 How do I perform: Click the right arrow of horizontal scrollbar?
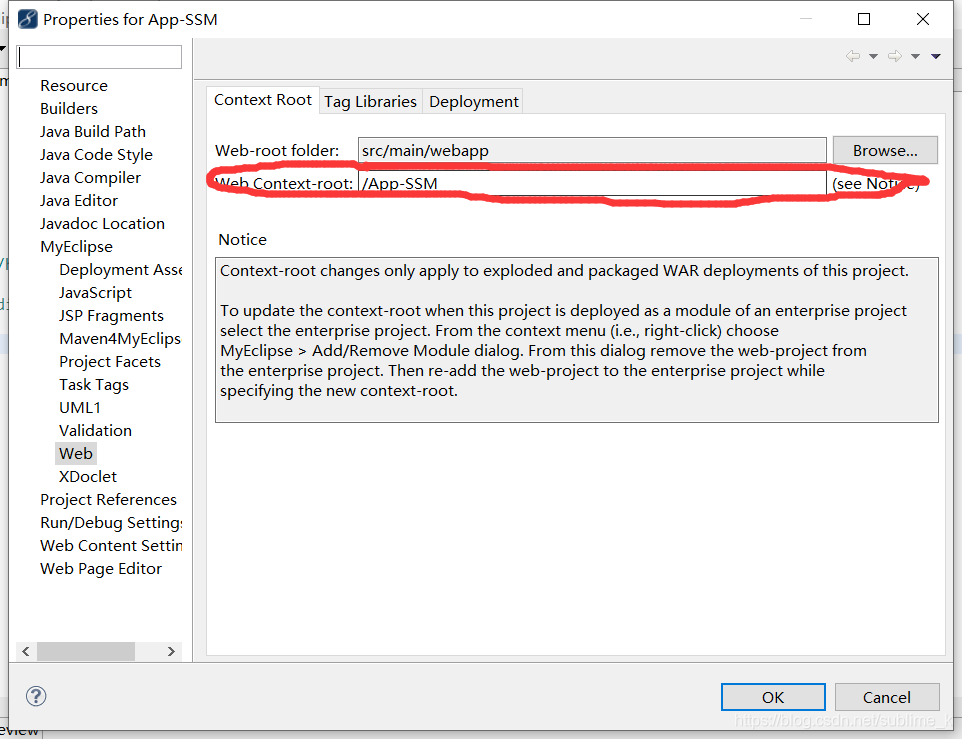[171, 651]
